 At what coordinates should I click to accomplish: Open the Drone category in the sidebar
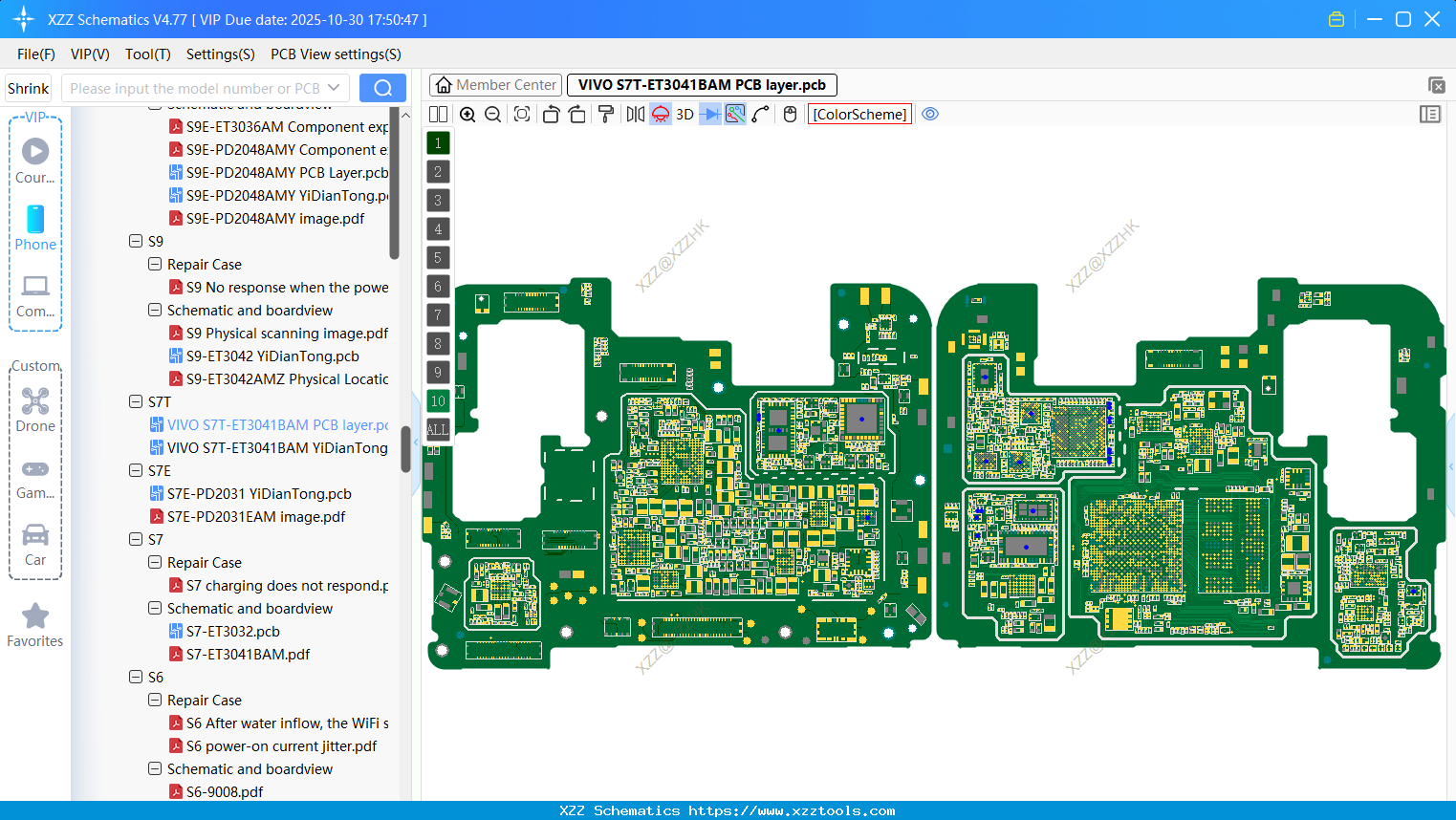click(x=35, y=406)
